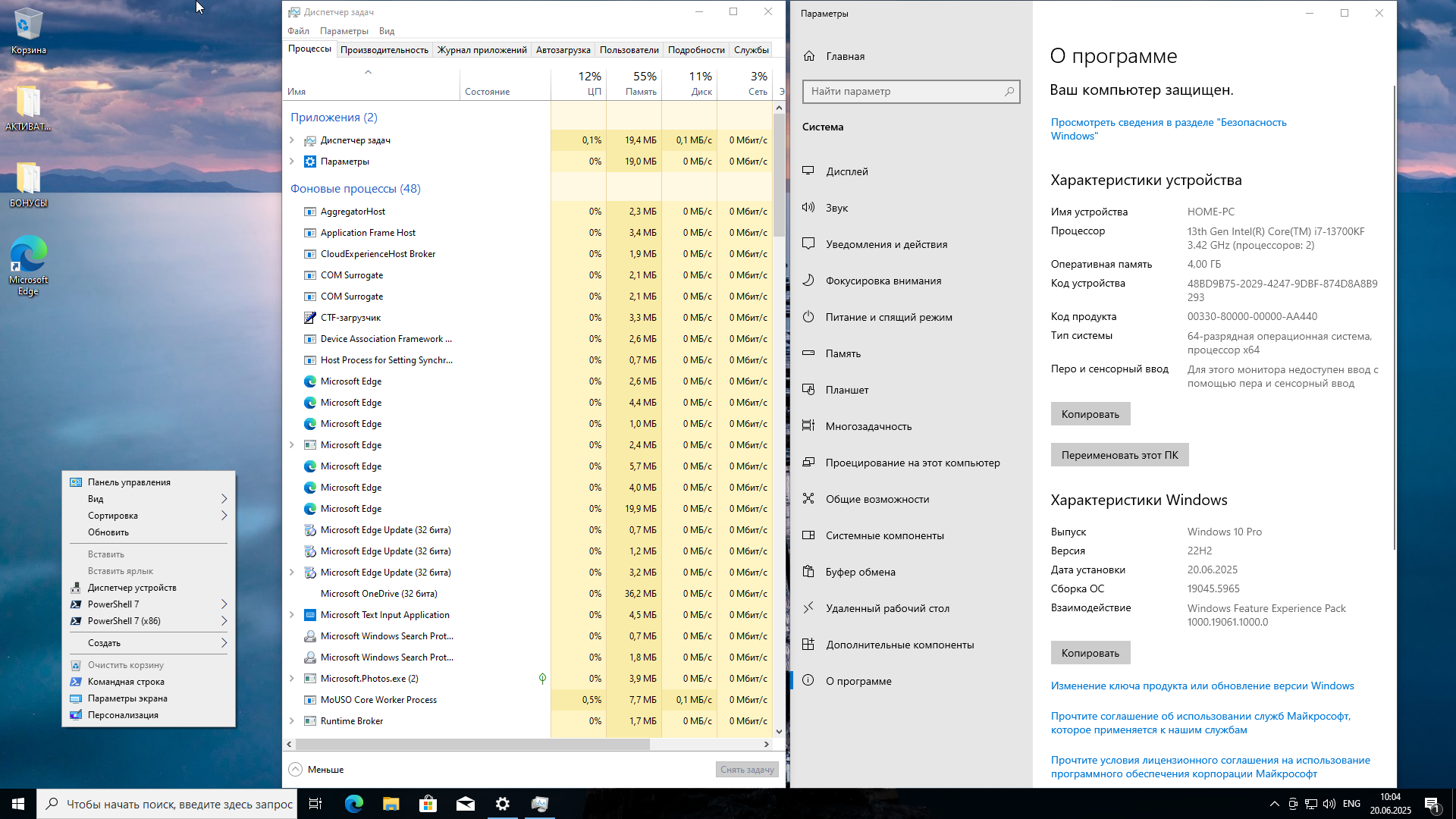Sort processes by Память column header
The height and width of the screenshot is (819, 1456).
pyautogui.click(x=634, y=83)
